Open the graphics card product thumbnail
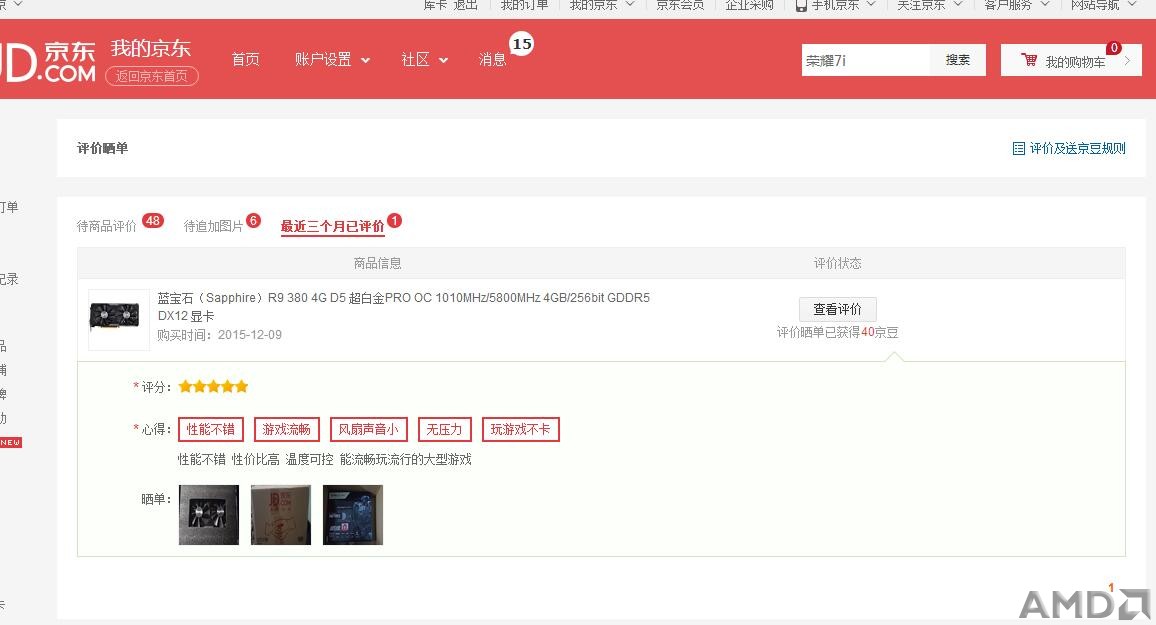The width and height of the screenshot is (1156, 625). pos(117,318)
